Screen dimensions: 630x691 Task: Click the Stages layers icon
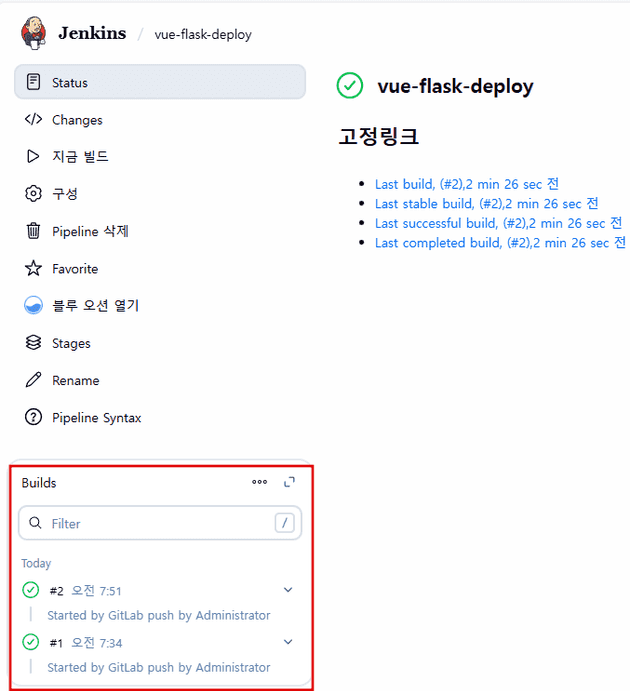pyautogui.click(x=33, y=342)
